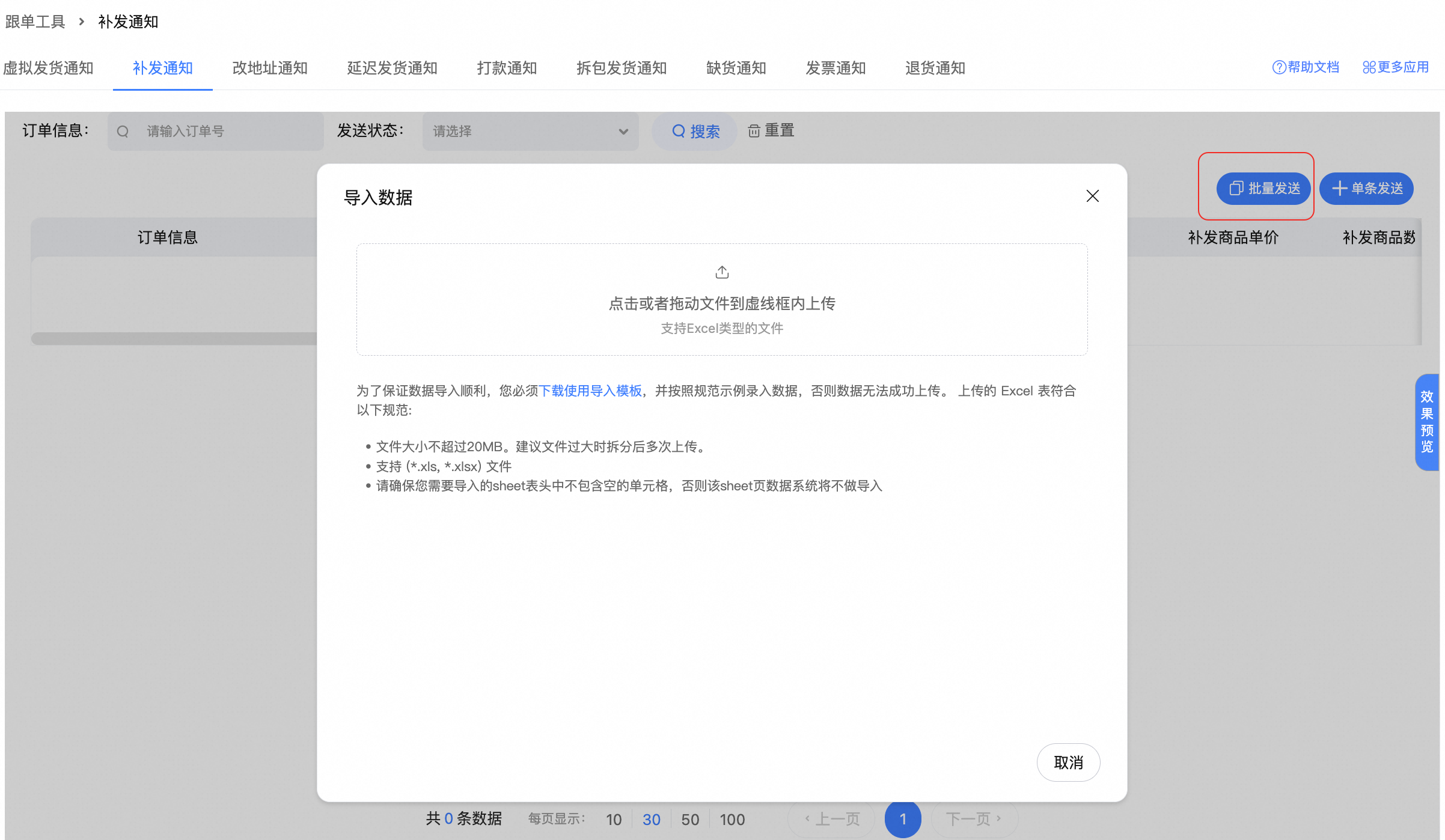Set page size to 50 per page

pyautogui.click(x=690, y=819)
